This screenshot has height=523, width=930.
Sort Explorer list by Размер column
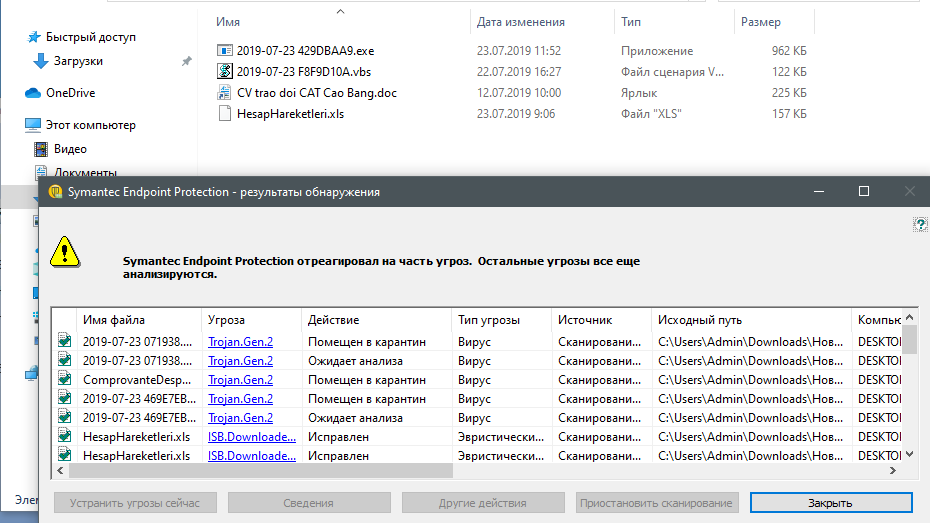click(x=761, y=22)
